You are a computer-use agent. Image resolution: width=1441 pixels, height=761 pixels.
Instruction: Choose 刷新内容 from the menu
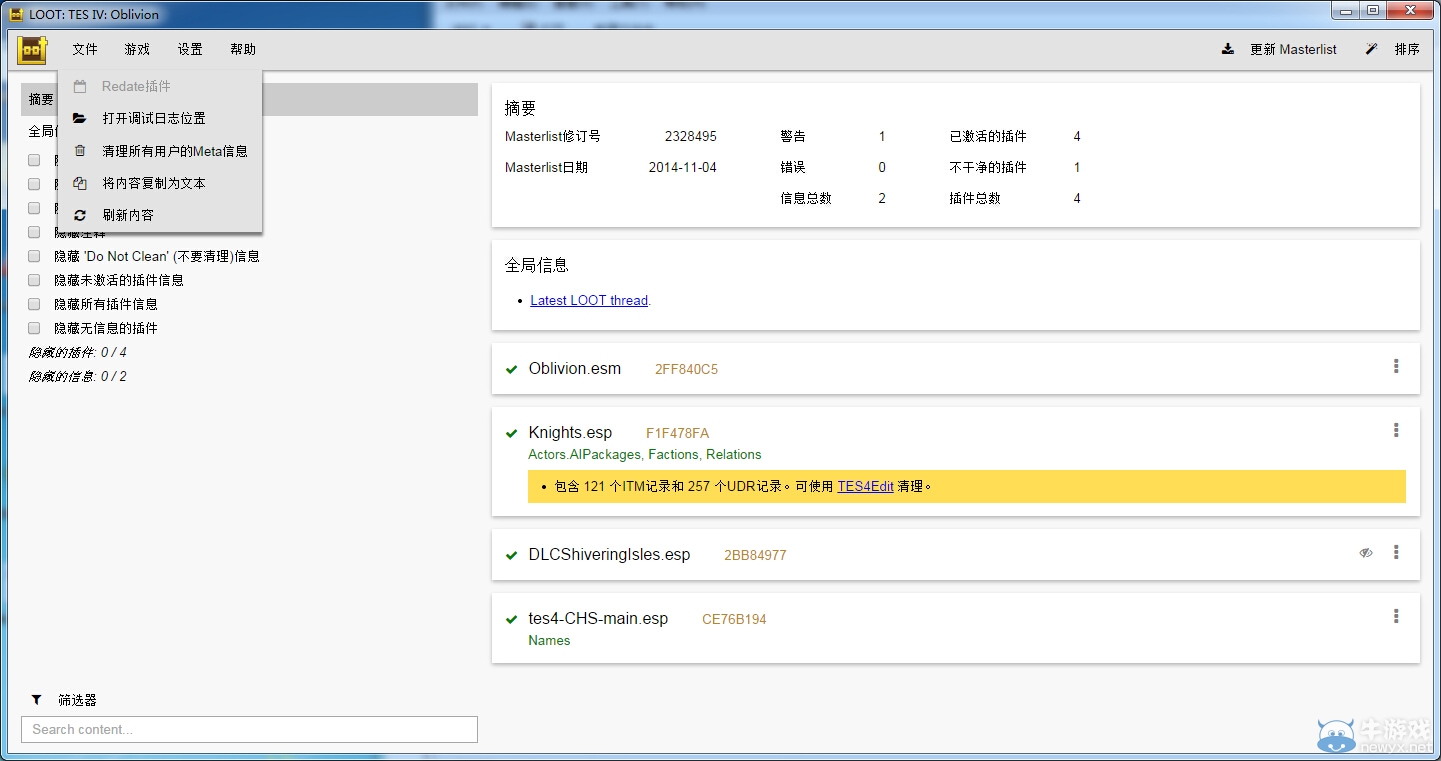pos(160,215)
